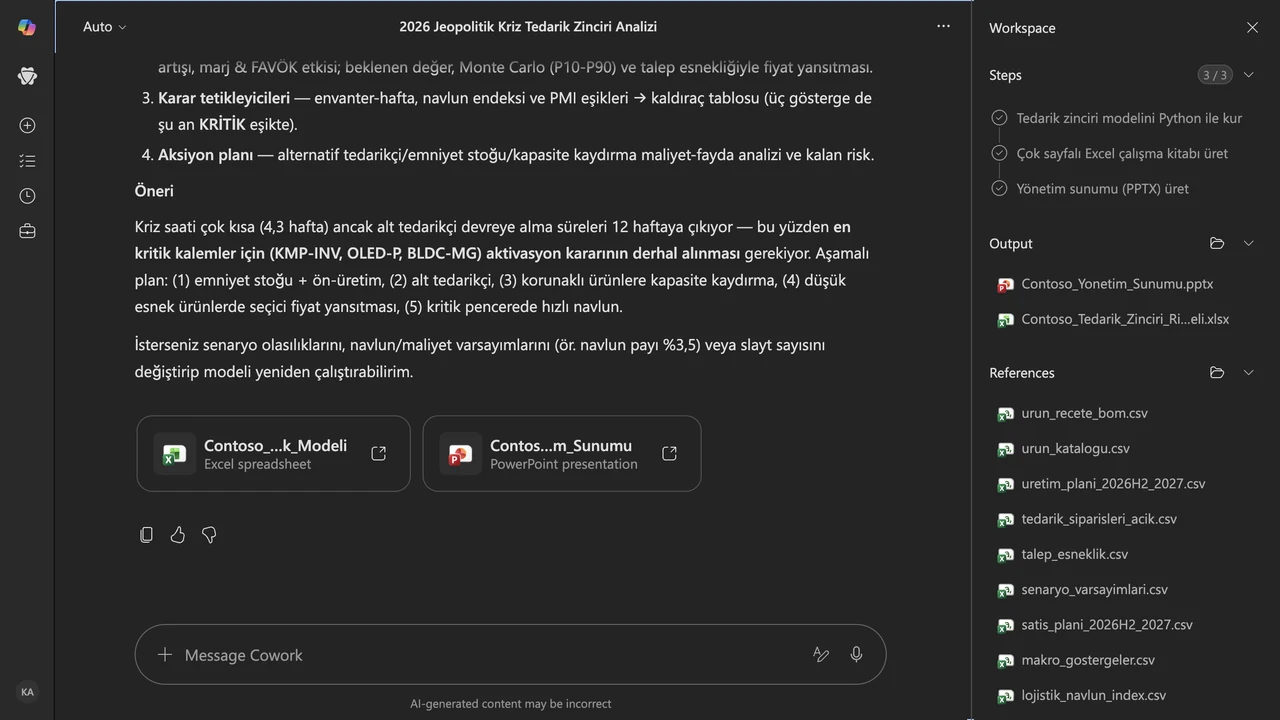Select step Tedarik zinciri modelini Python ile kur
The width and height of the screenshot is (1280, 720).
[1128, 118]
